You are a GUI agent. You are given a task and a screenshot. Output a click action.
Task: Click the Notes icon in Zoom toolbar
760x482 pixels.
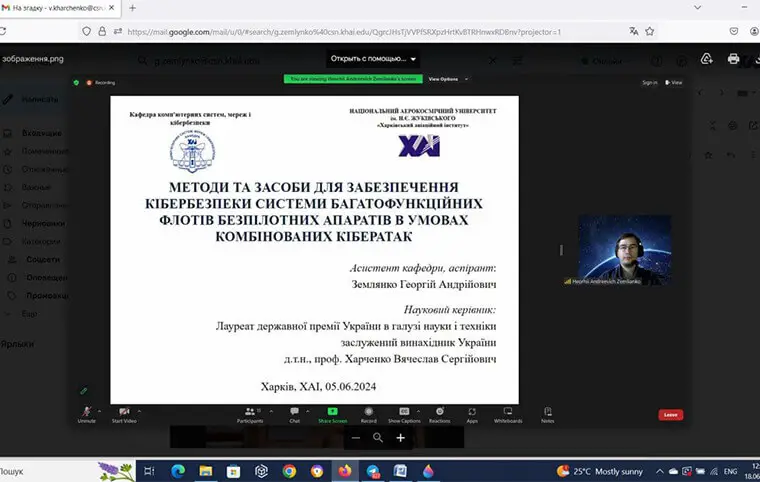pos(548,411)
